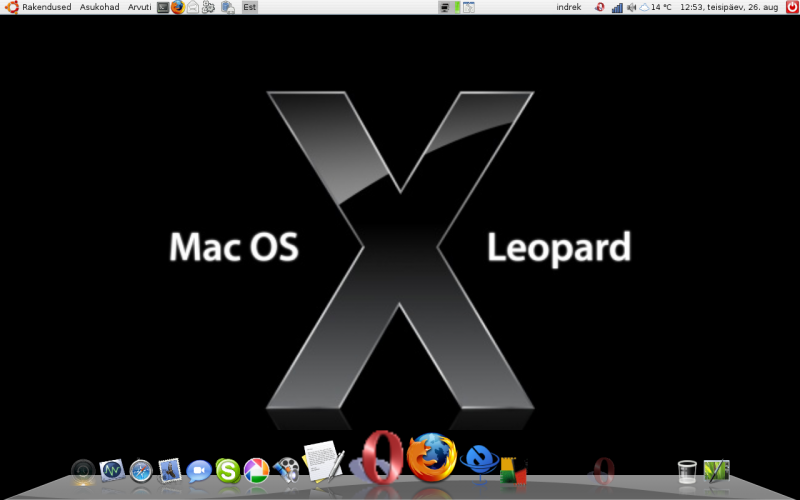
Task: Click the red power button in the panel
Action: (792, 7)
